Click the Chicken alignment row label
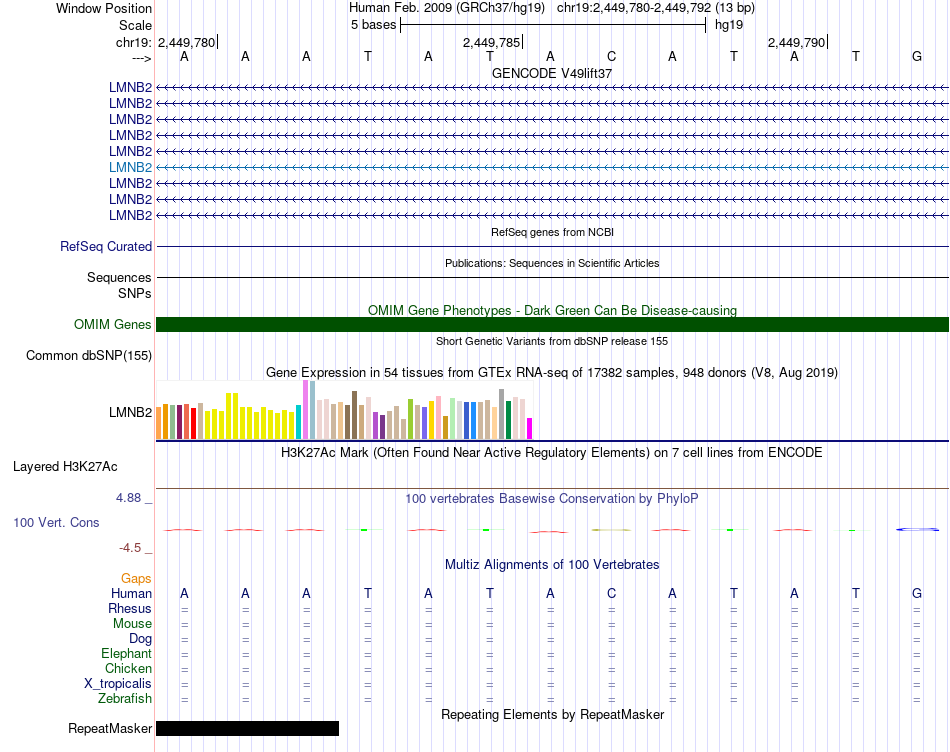 pyautogui.click(x=128, y=668)
